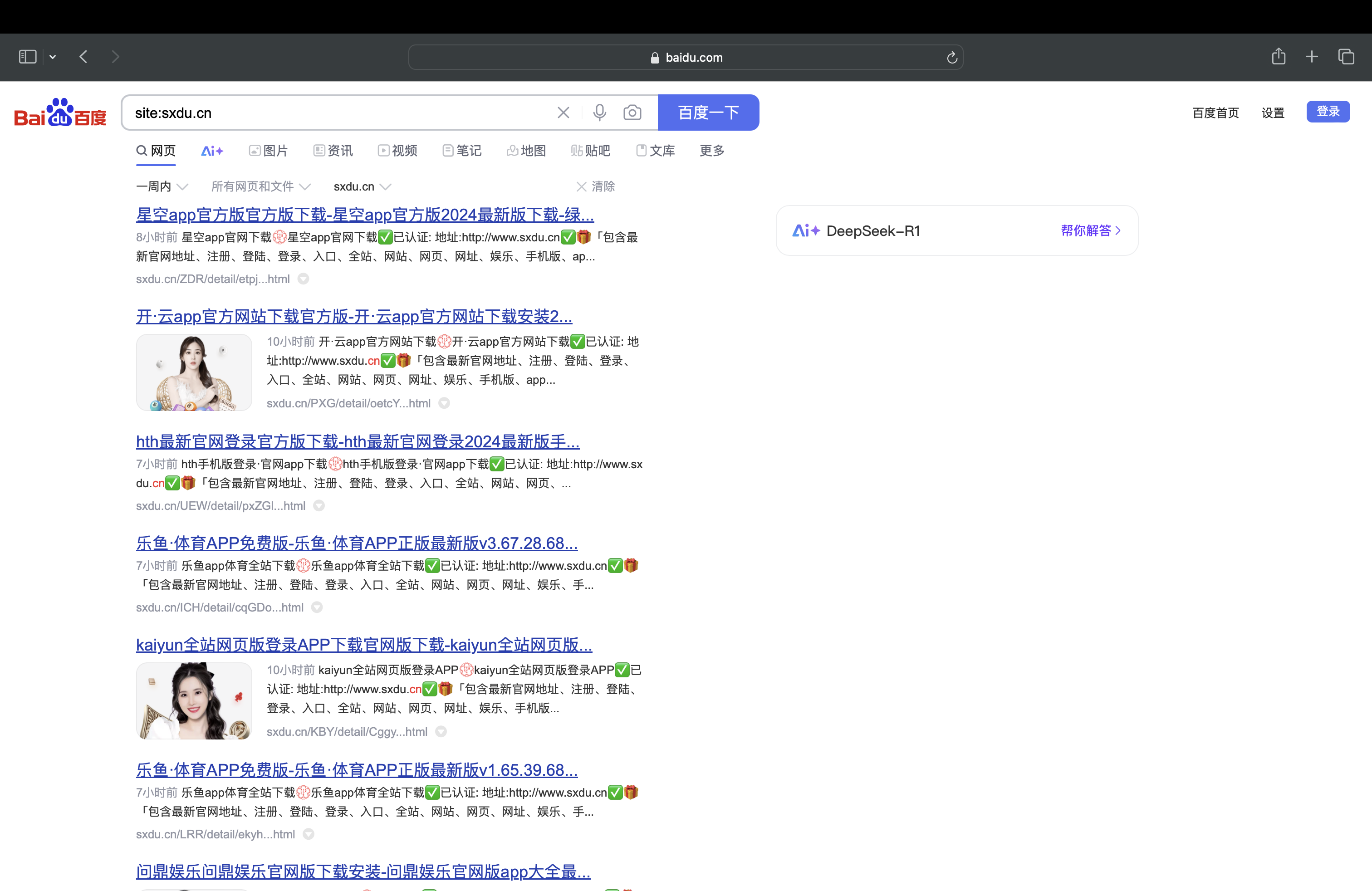Viewport: 1372px width, 891px height.
Task: Reload the page using the refresh icon
Action: pos(952,58)
